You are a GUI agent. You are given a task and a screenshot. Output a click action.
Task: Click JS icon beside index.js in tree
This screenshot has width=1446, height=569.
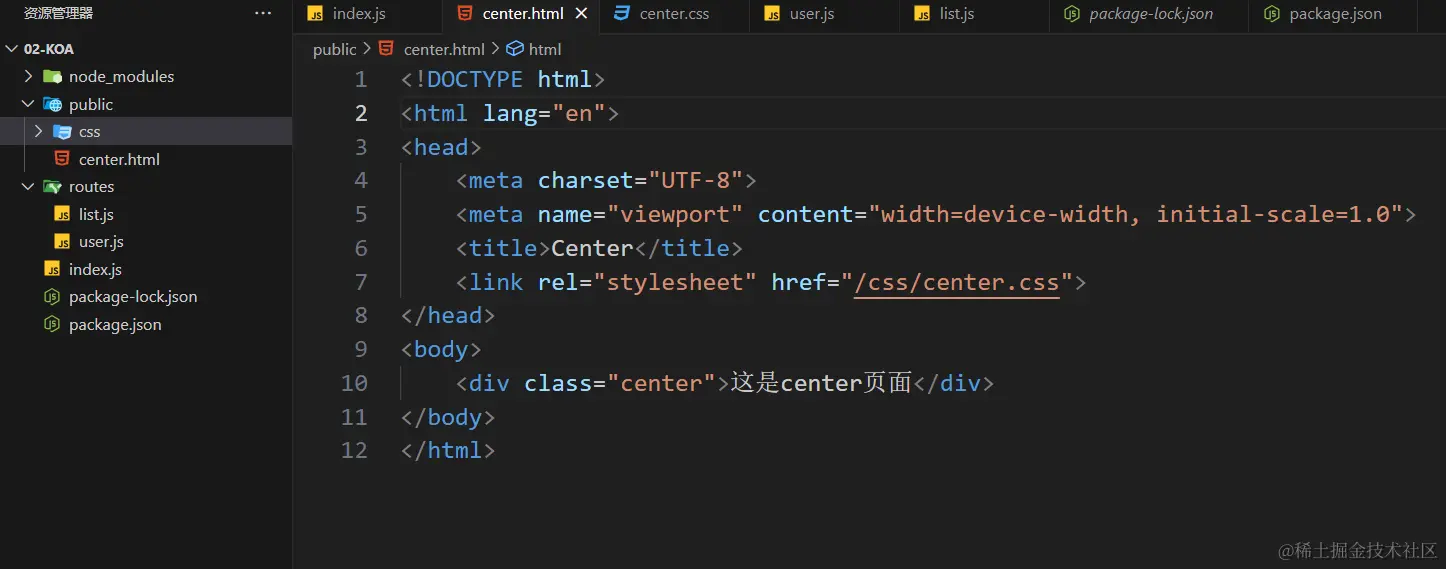coord(52,269)
